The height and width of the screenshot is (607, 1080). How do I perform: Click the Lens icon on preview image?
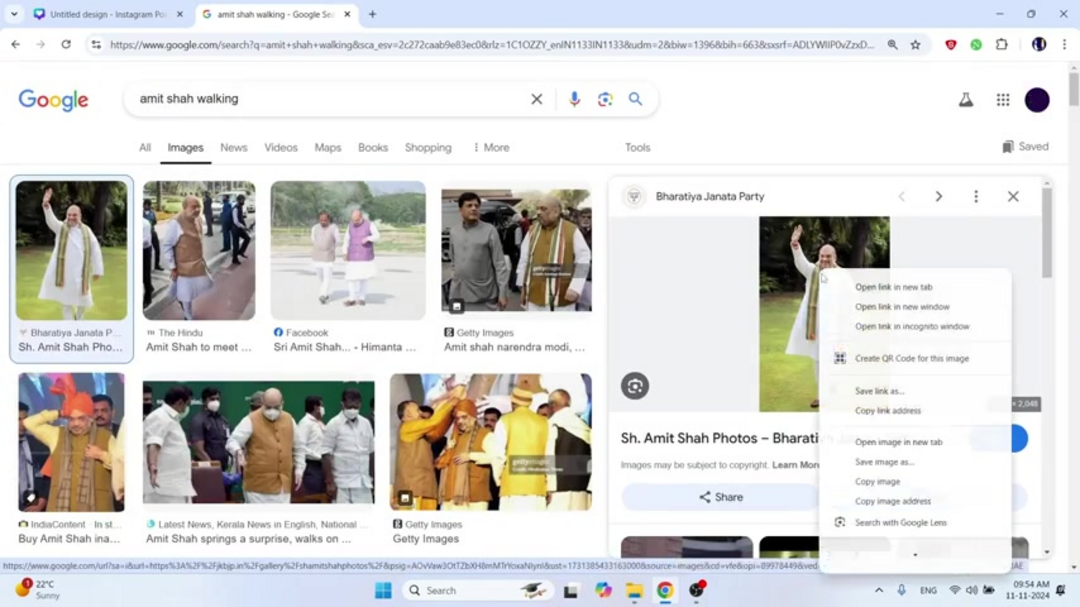tap(635, 385)
